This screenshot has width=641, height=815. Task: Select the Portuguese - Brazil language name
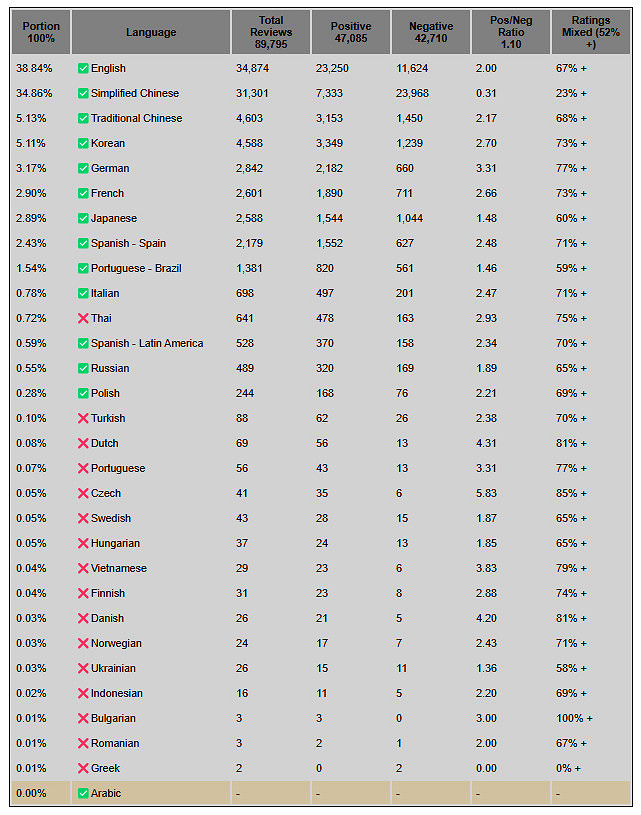tap(136, 268)
